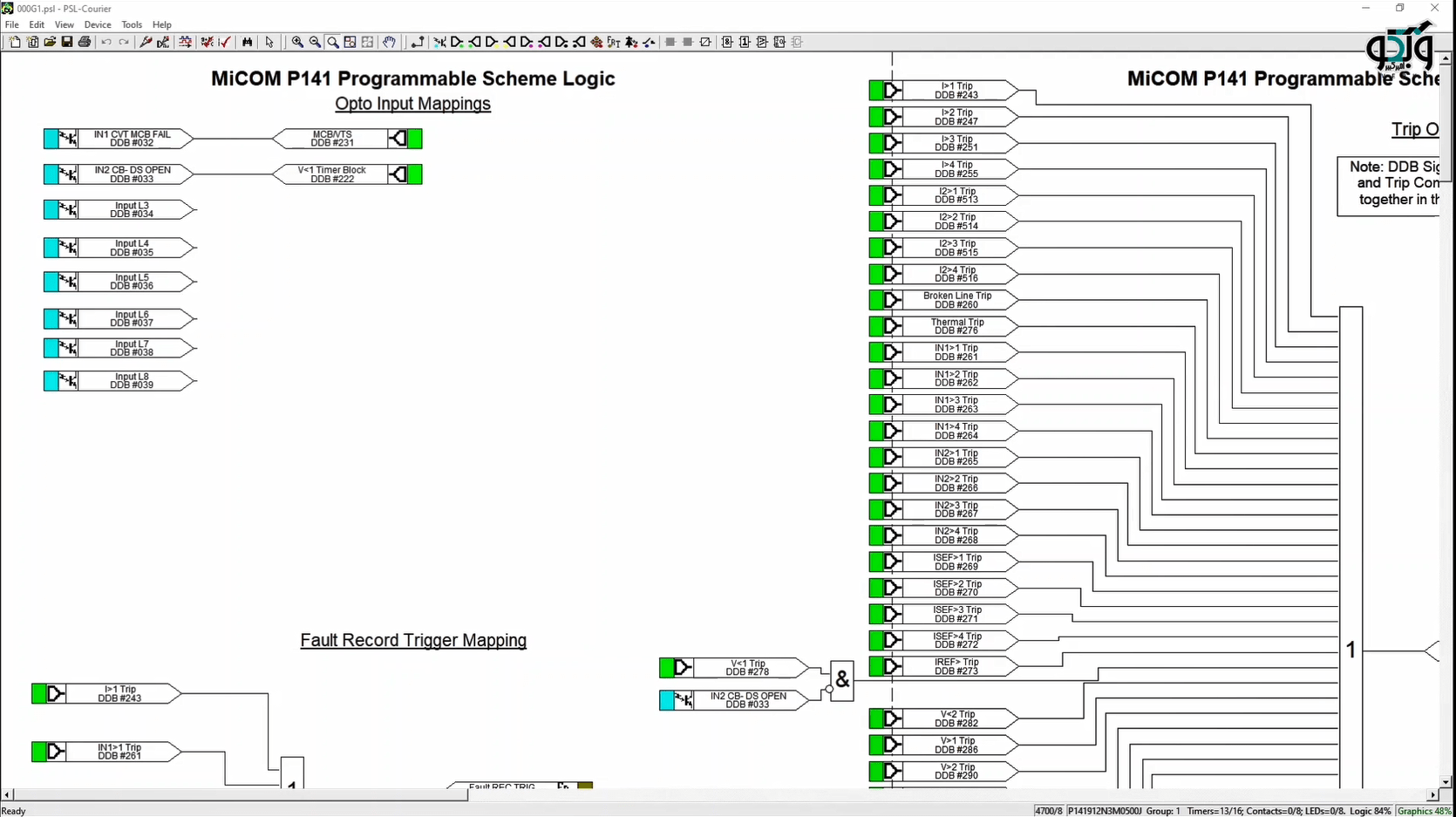1456x817 pixels.
Task: Open the Tools menu
Action: pyautogui.click(x=132, y=24)
